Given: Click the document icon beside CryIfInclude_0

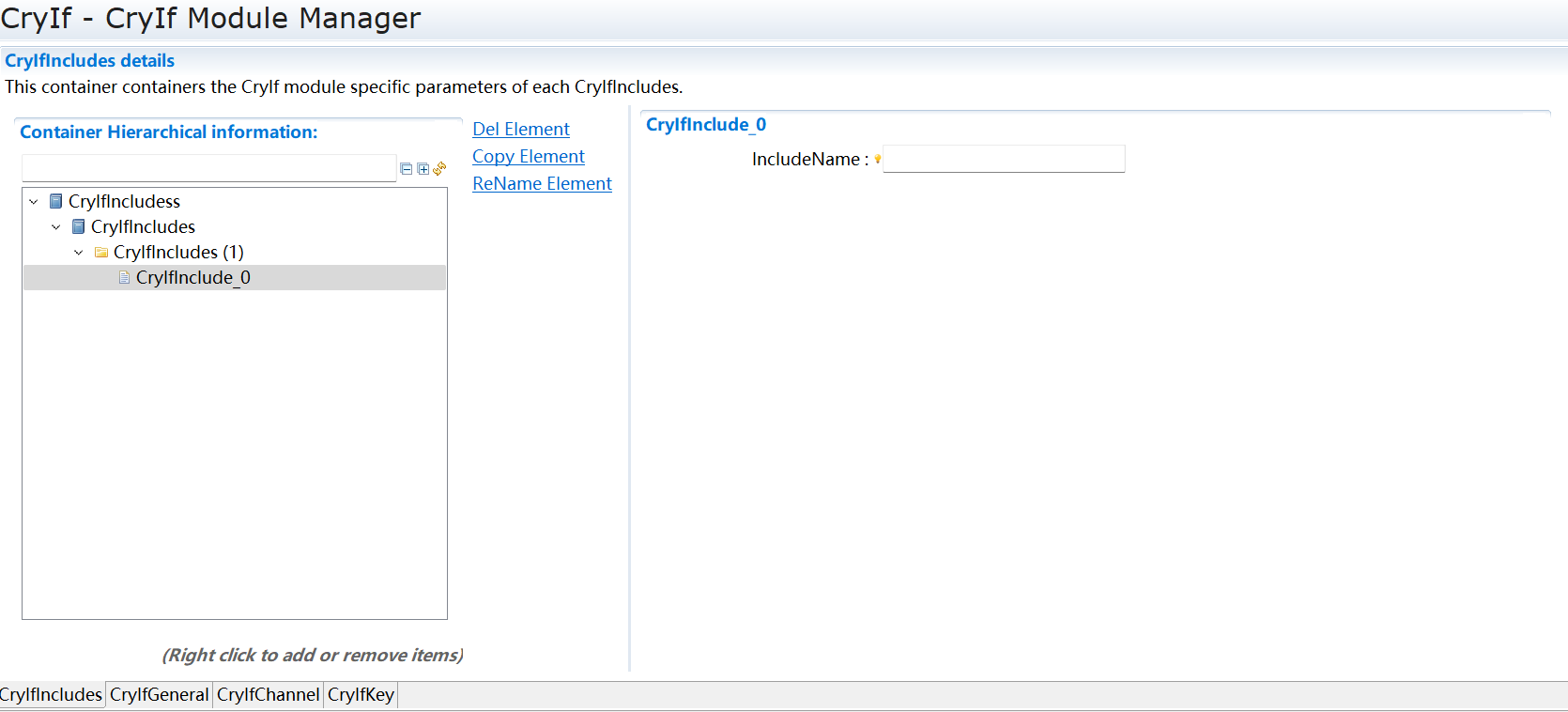Looking at the screenshot, I should 124,278.
